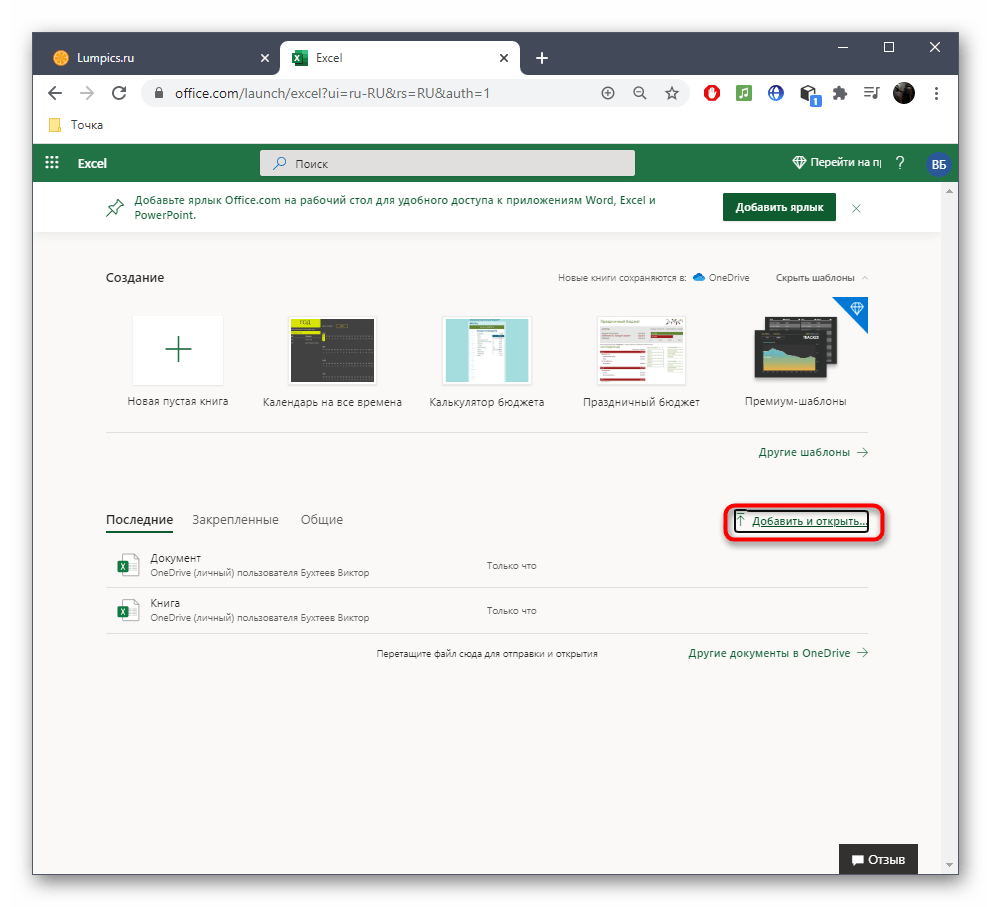Screen dimensions: 991x907
Task: Click Перейти на премиум link
Action: click(837, 162)
